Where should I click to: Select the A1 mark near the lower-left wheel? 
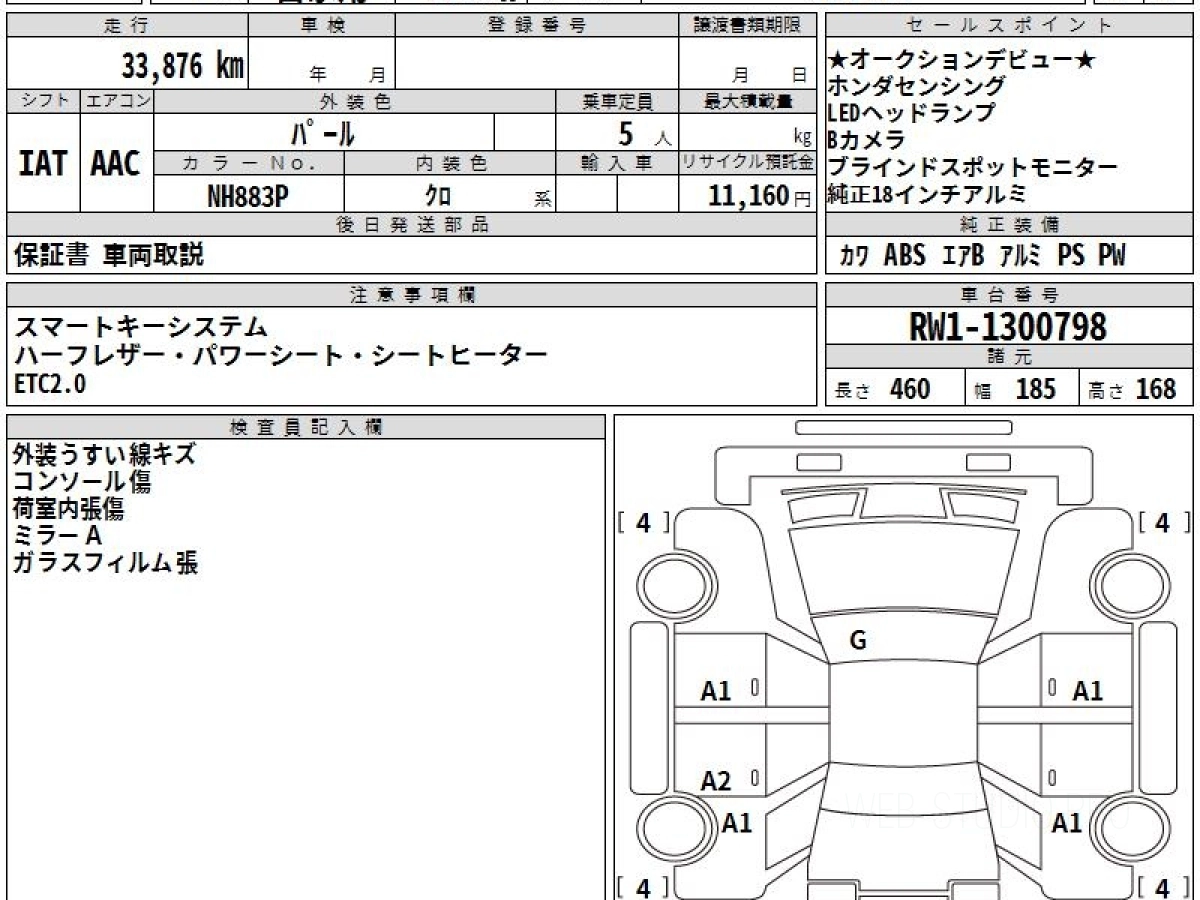coord(737,823)
